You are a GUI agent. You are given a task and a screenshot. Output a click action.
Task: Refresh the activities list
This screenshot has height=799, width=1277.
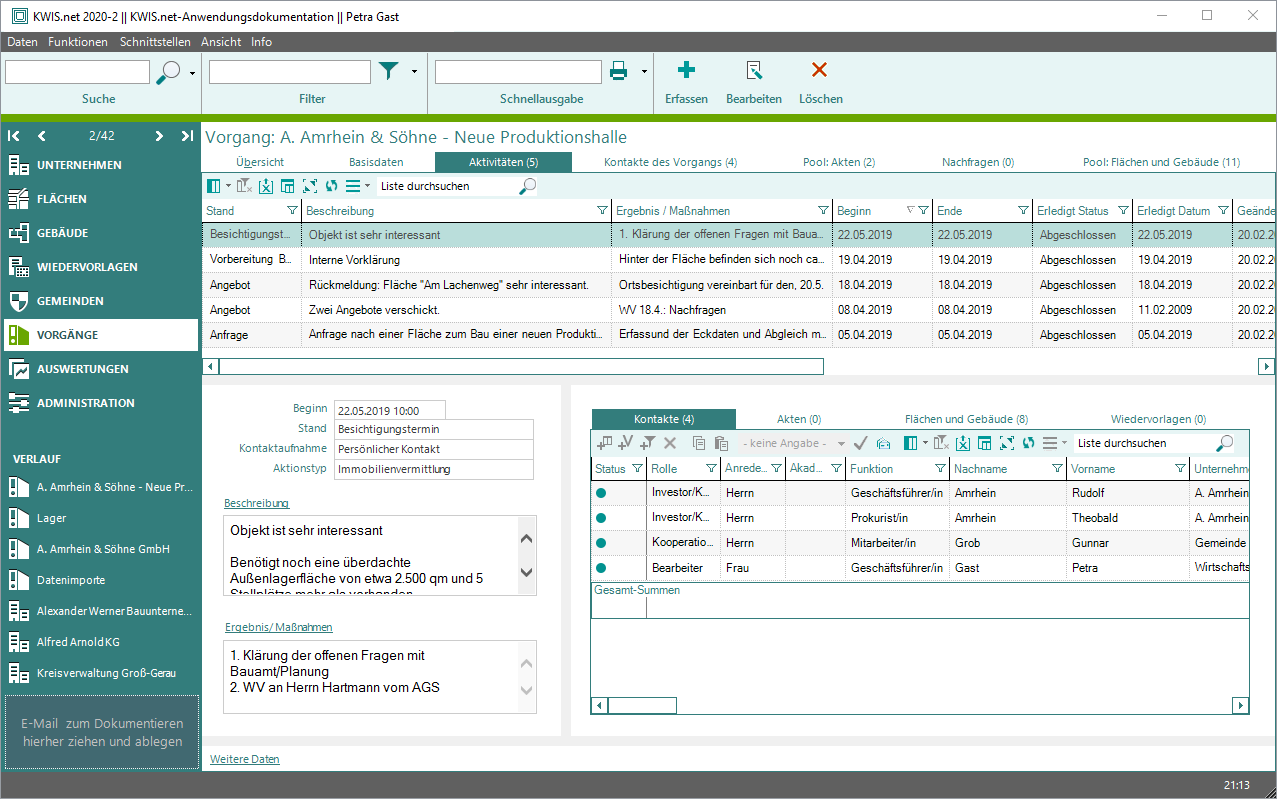330,186
